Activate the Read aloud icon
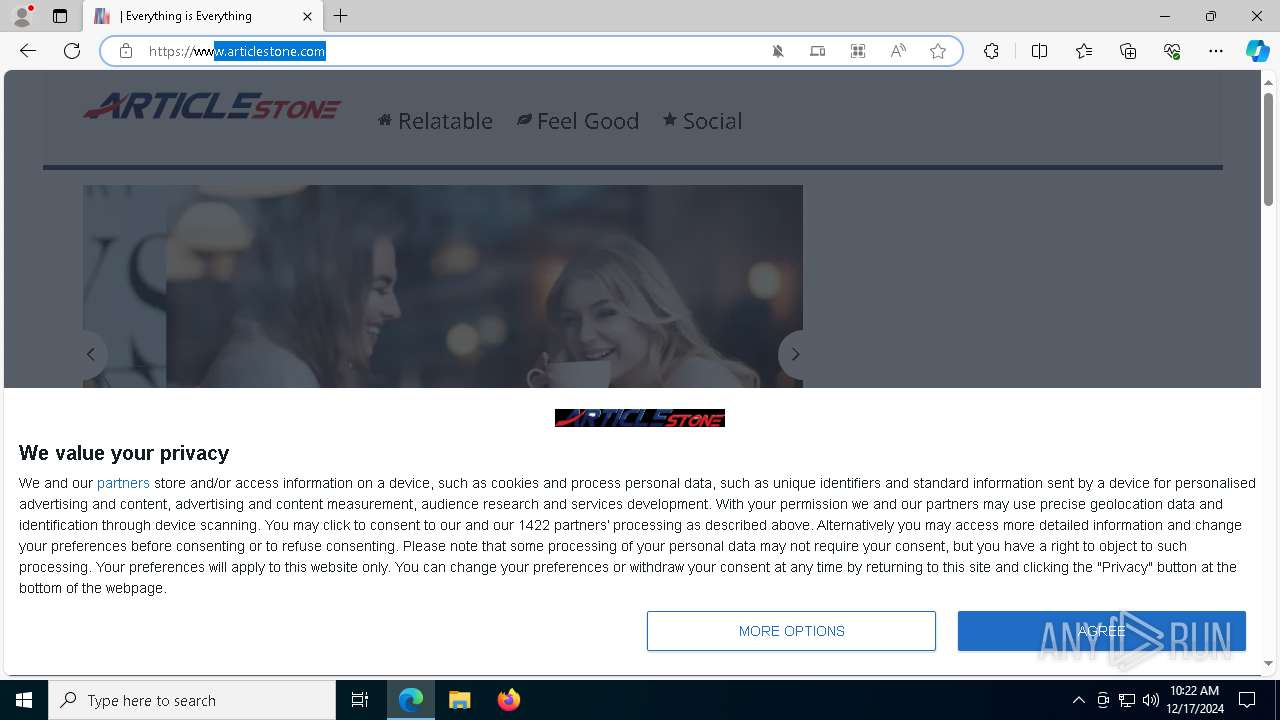Image resolution: width=1280 pixels, height=720 pixels. tap(898, 51)
